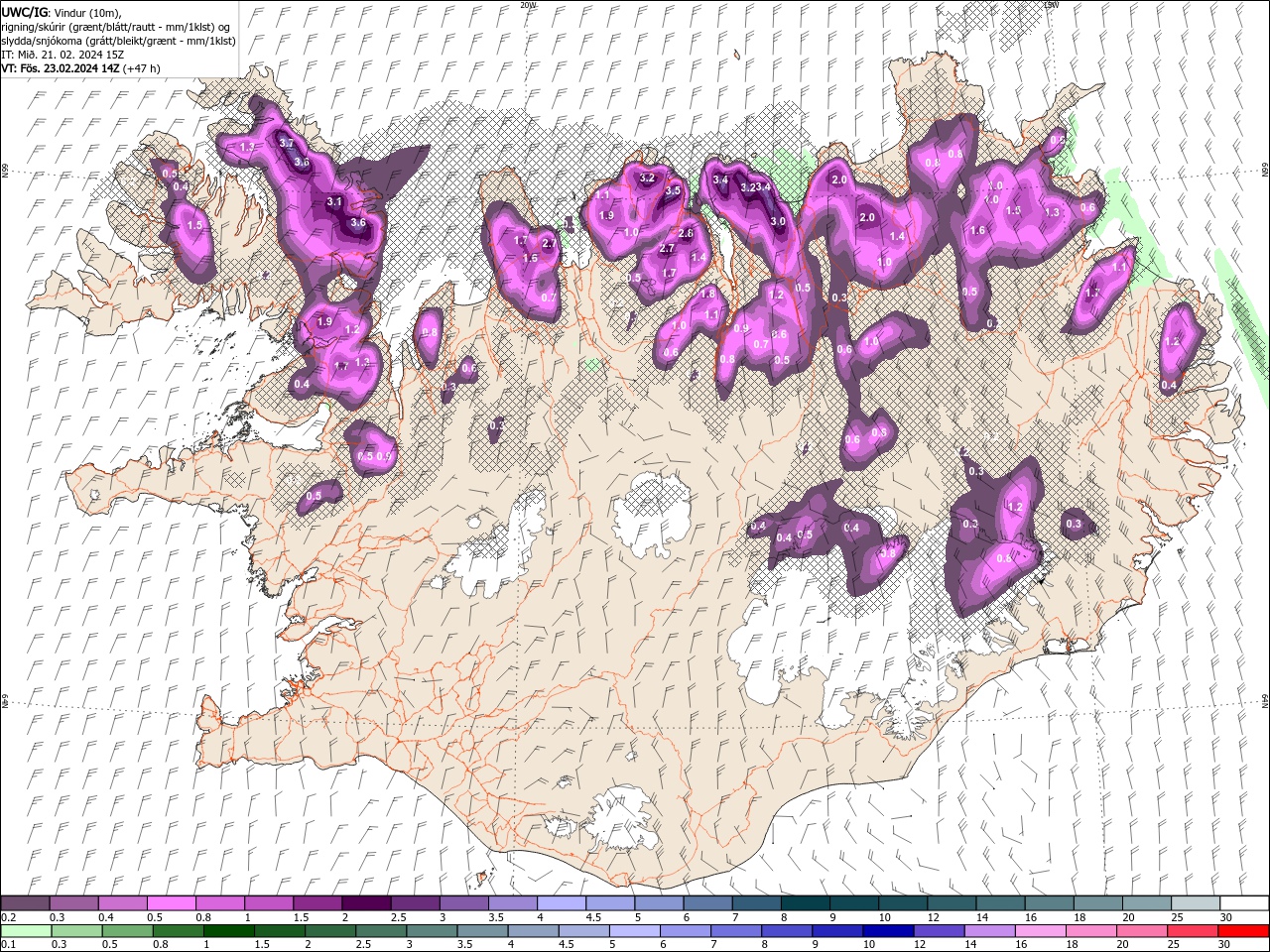Click the 'UWC/IG: Vindur (10m)' title line
The width and height of the screenshot is (1270, 952).
tap(63, 12)
